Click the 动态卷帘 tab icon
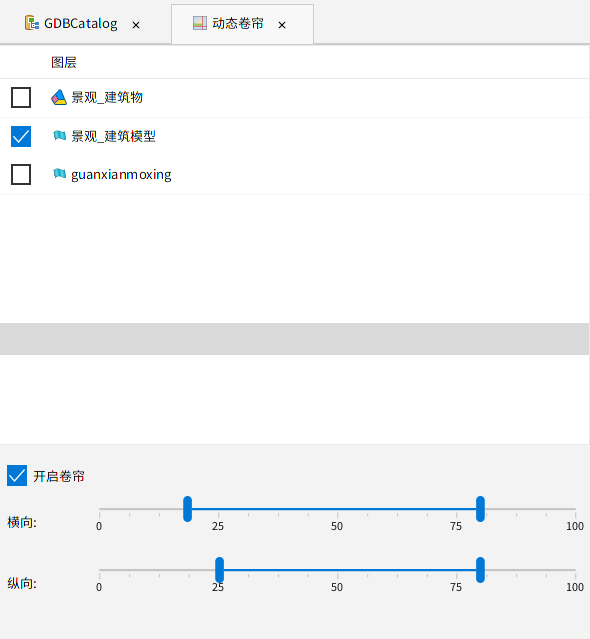 200,23
